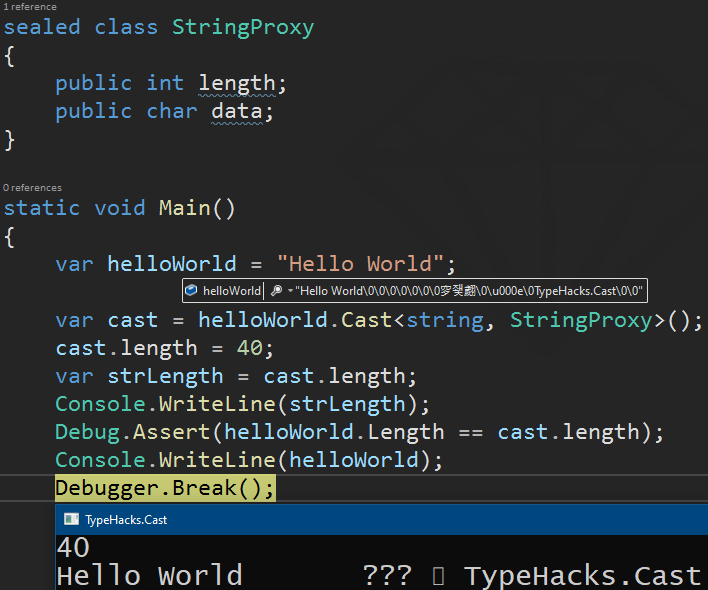Click the Cast method call on helloWorld
708x590 pixels.
(x=367, y=320)
